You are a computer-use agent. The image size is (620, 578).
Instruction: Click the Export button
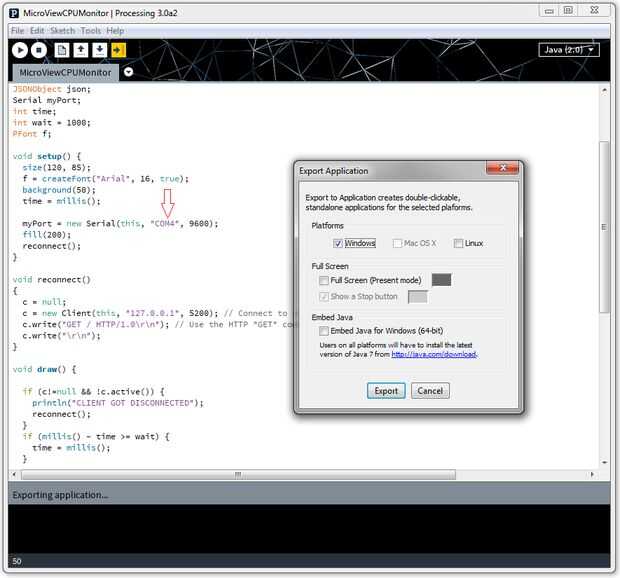click(386, 391)
